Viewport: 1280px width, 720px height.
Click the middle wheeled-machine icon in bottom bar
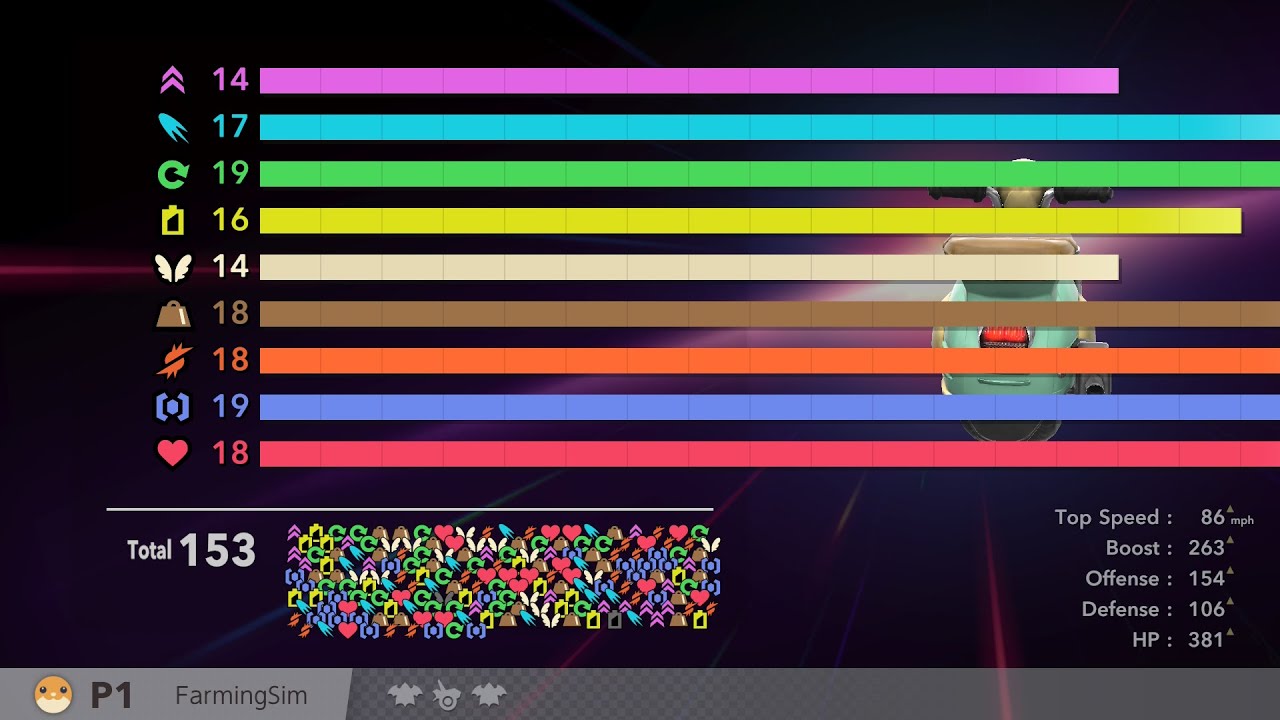click(446, 695)
